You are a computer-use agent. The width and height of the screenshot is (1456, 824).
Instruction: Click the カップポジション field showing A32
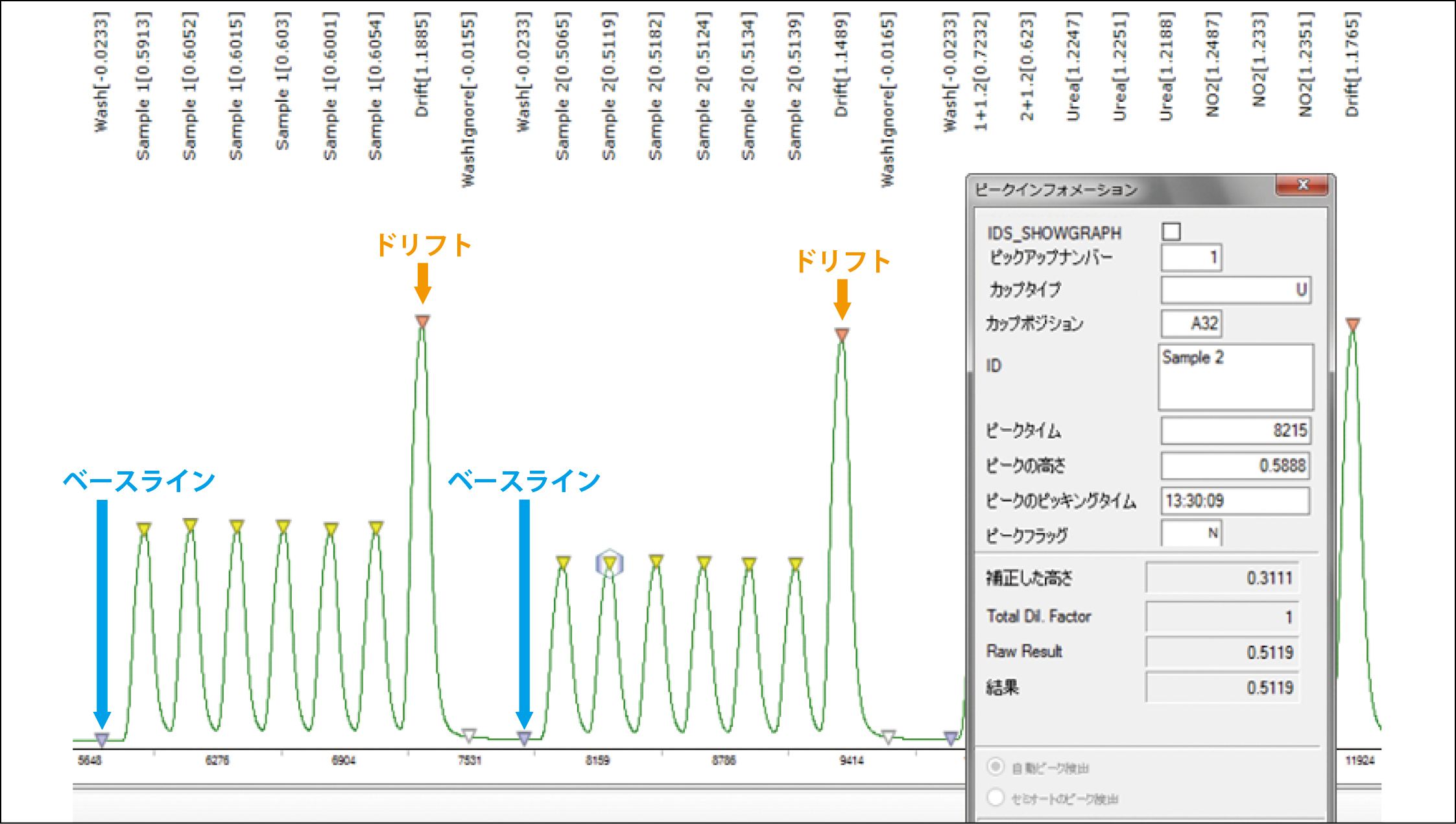pos(1192,324)
